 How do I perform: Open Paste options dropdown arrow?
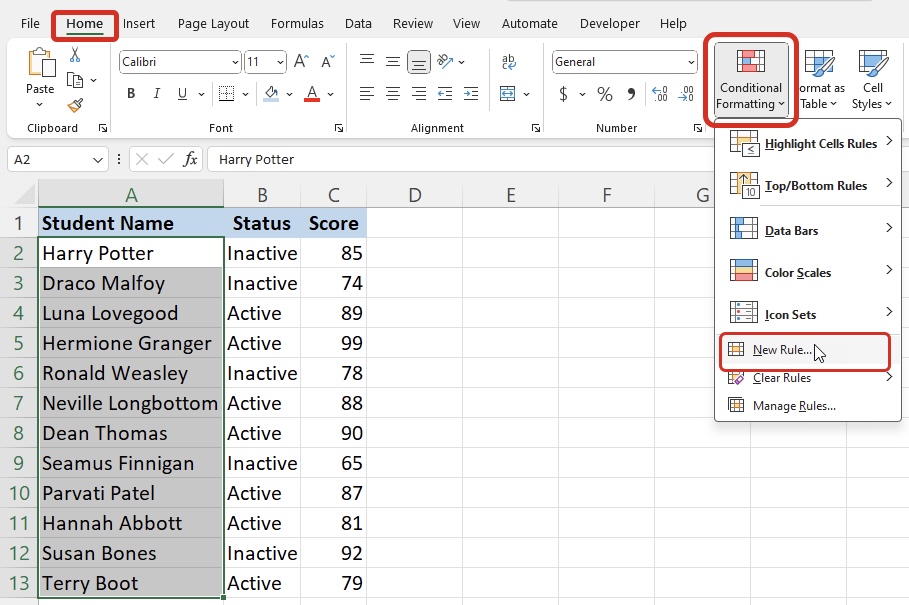[39, 105]
